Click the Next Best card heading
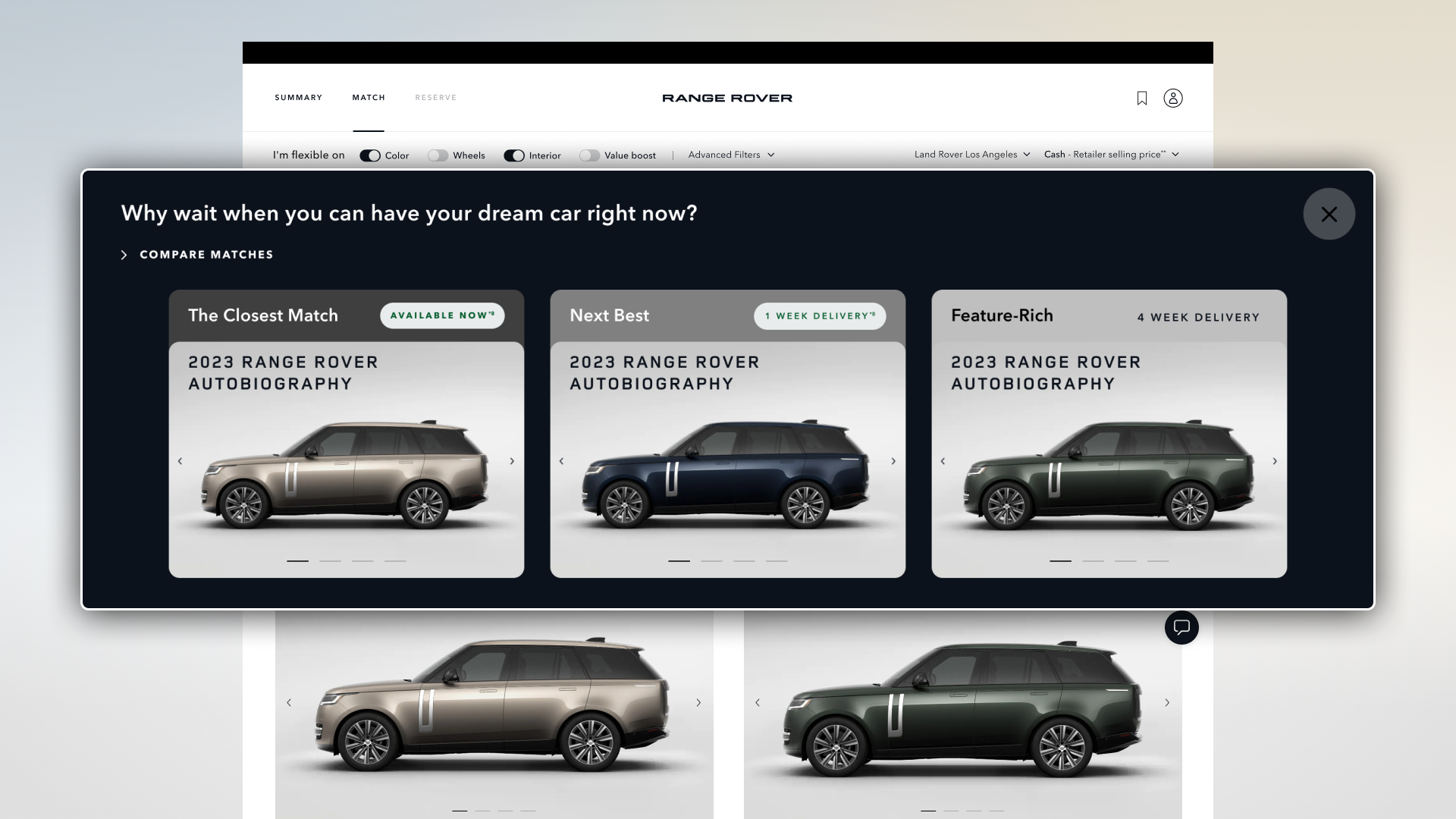Viewport: 1456px width, 819px height. coord(610,315)
